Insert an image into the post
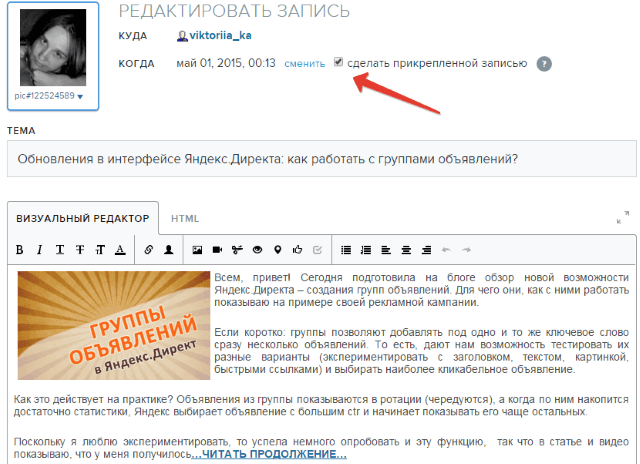 pyautogui.click(x=197, y=250)
